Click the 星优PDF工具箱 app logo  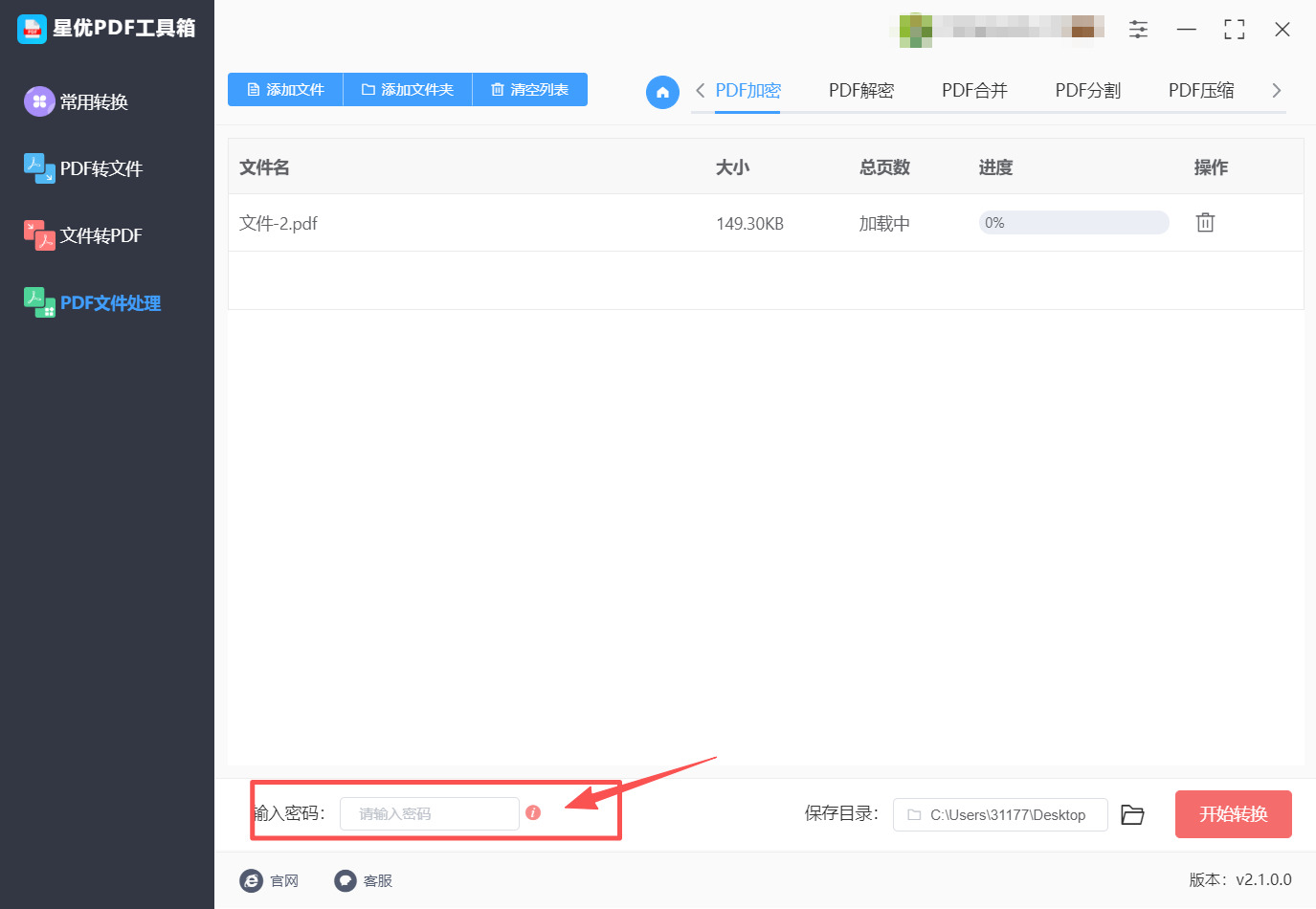click(x=32, y=29)
